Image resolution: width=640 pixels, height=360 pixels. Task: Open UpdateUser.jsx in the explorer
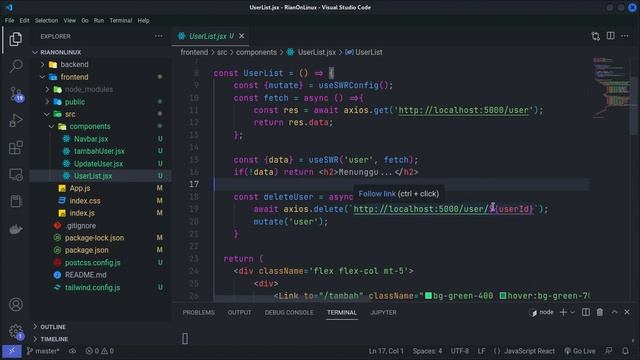click(100, 164)
